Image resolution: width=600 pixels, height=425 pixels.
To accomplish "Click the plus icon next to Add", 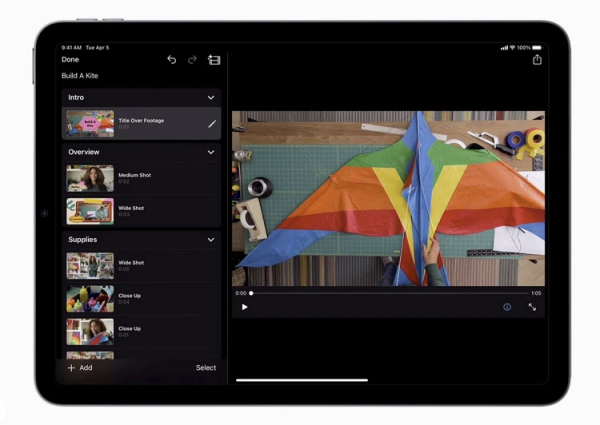I will (x=71, y=368).
